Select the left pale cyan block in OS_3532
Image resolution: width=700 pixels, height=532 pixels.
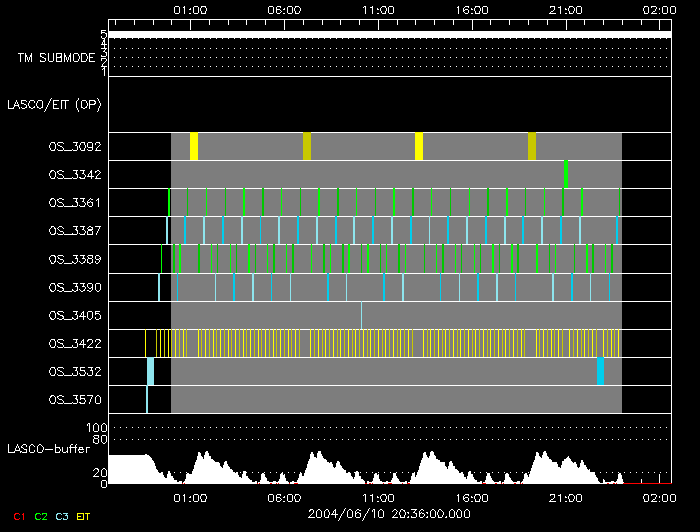coord(151,371)
